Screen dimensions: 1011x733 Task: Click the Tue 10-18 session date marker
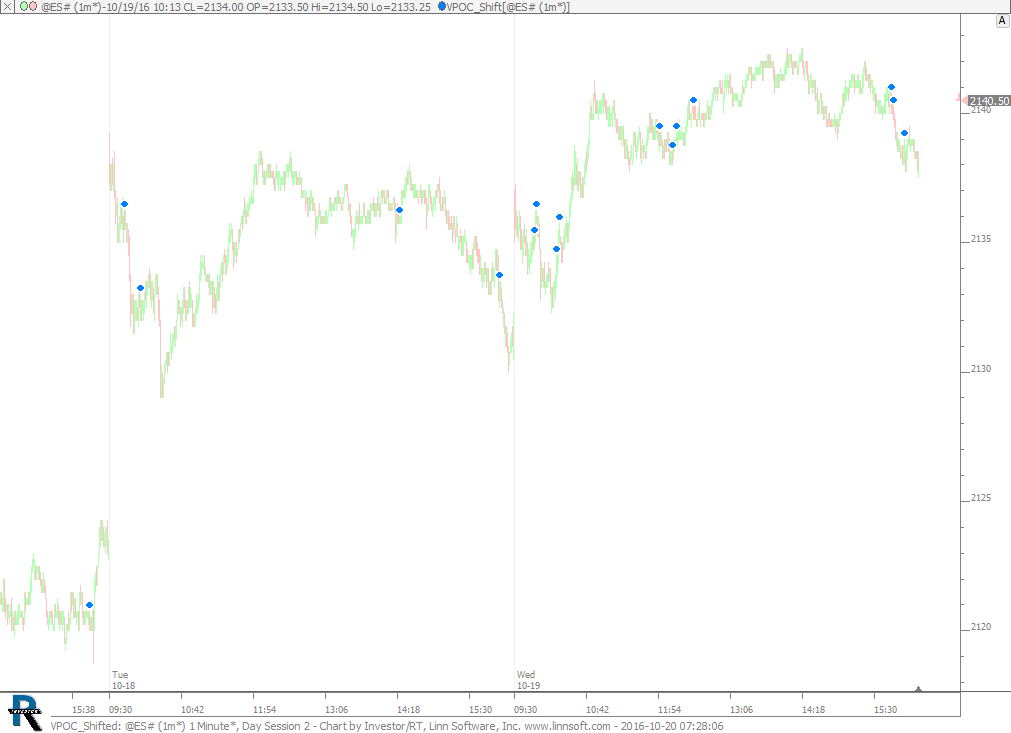point(123,680)
